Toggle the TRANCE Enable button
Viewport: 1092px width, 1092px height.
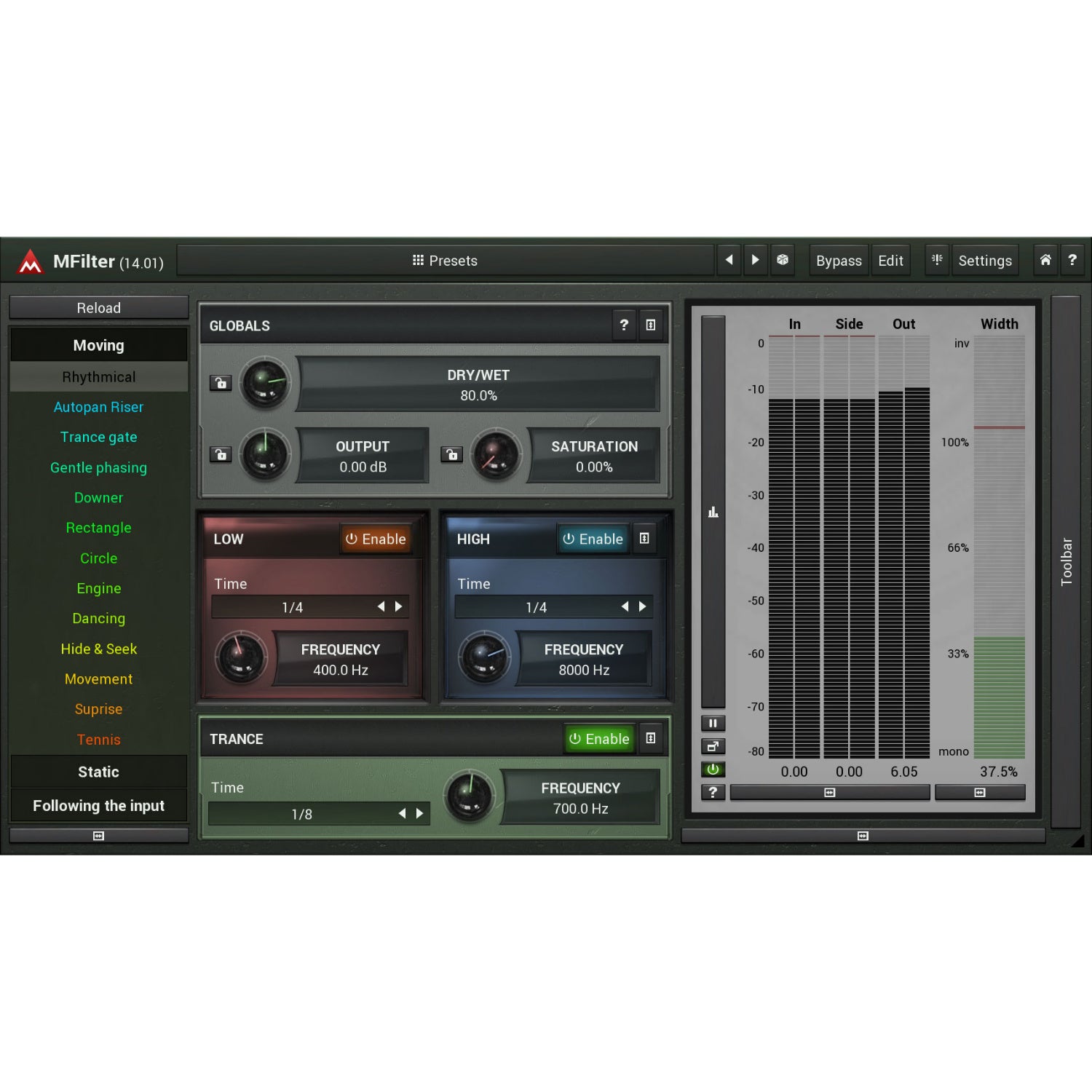pos(599,739)
